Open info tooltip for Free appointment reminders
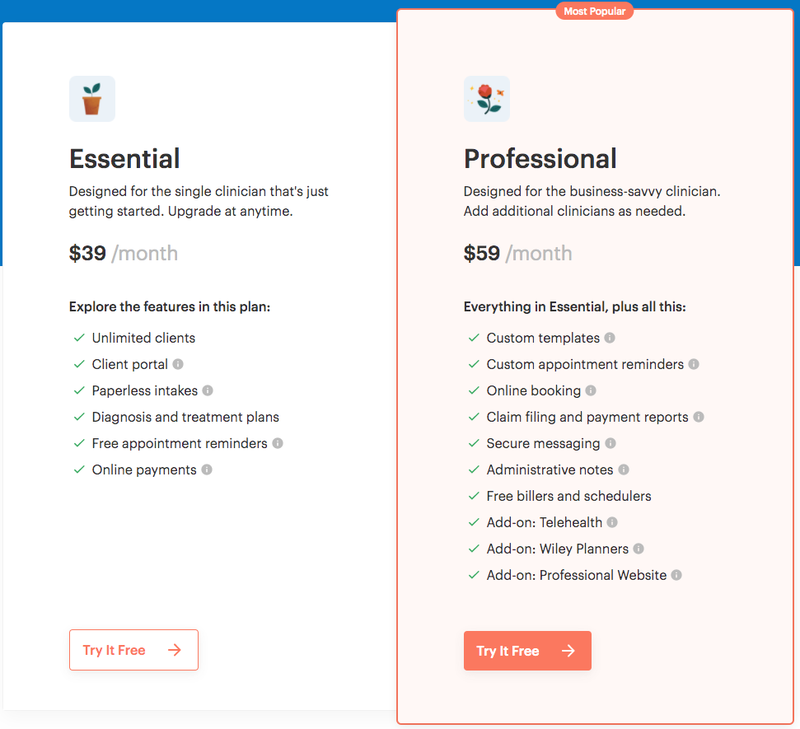Screen dimensions: 800x729 pos(278,443)
